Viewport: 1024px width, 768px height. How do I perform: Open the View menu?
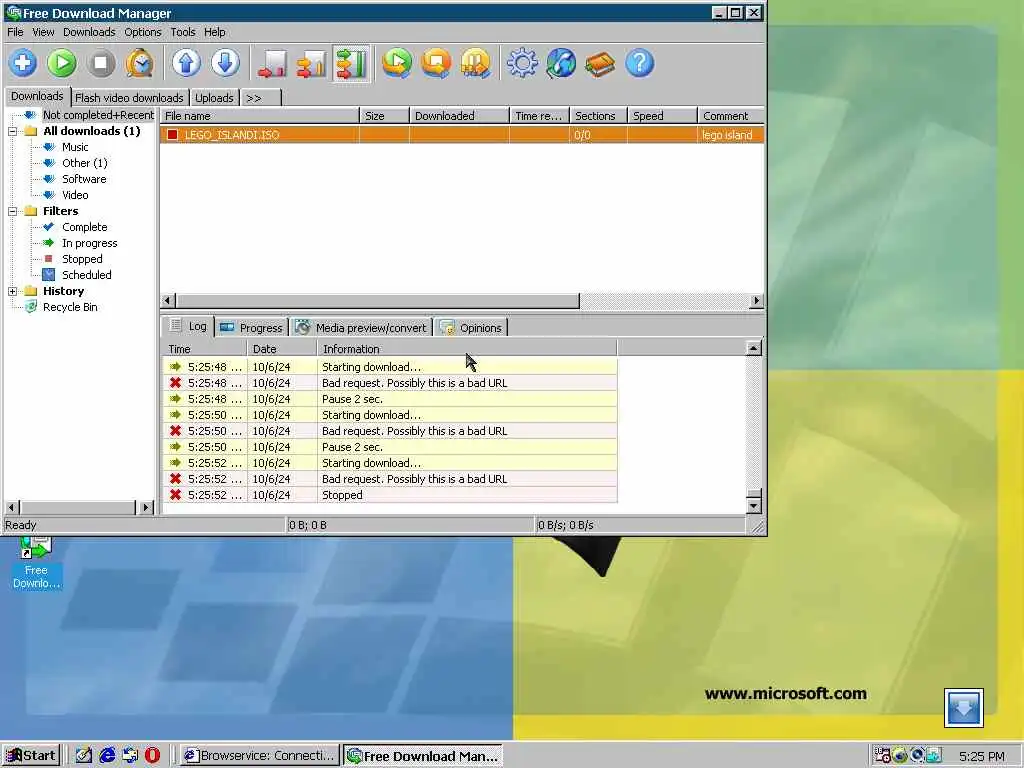coord(43,32)
